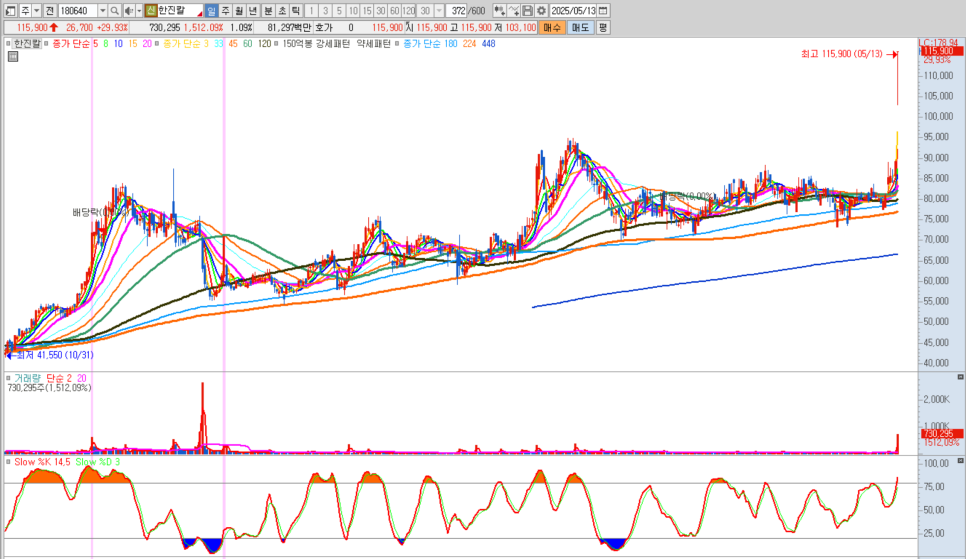Open the 주 market type dropdown arrow

pyautogui.click(x=37, y=10)
